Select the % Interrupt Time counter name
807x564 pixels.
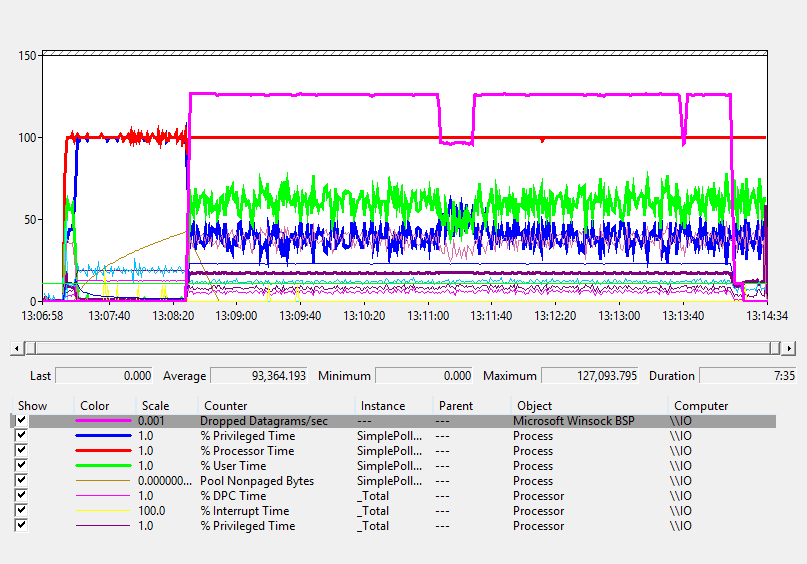click(x=244, y=511)
